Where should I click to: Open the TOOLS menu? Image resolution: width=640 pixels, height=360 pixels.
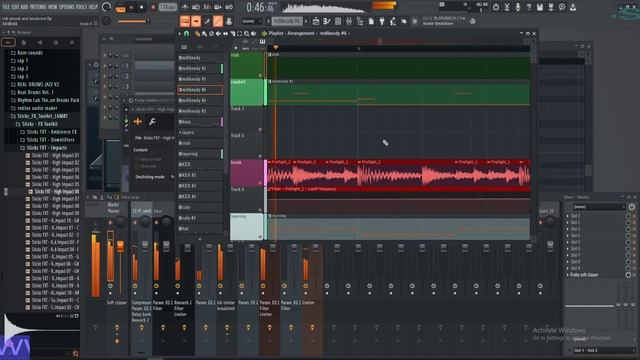pyautogui.click(x=82, y=7)
